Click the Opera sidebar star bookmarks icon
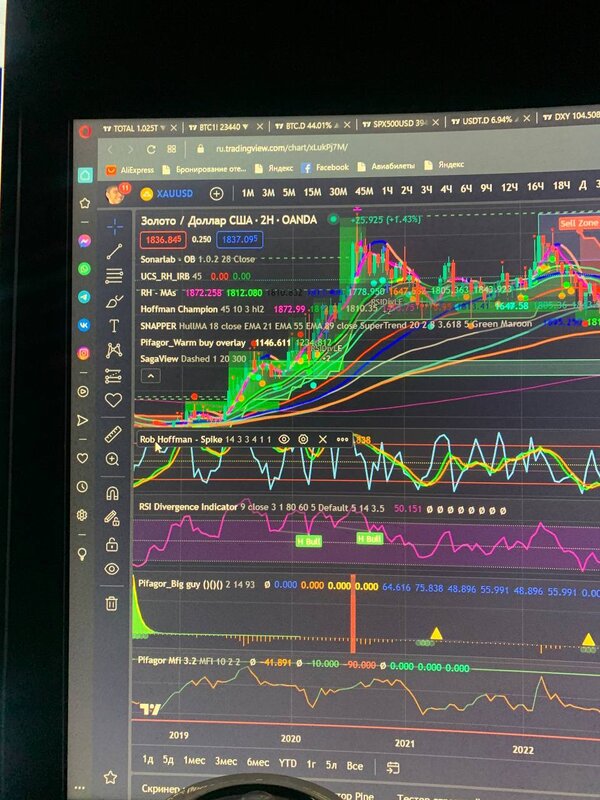Screen dimensions: 600x800 [x=85, y=203]
